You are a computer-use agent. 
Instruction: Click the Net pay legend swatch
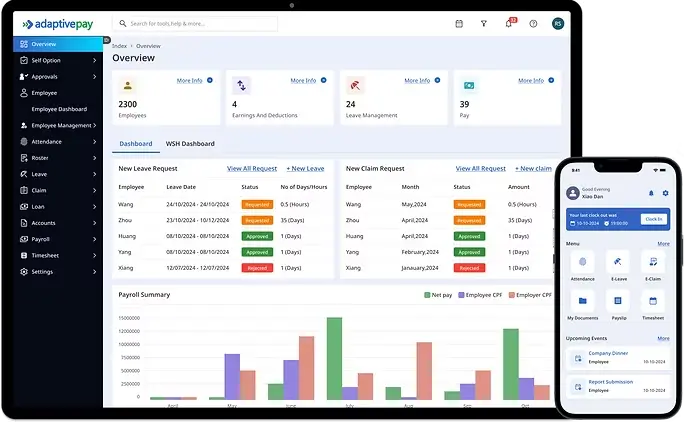pyautogui.click(x=427, y=295)
